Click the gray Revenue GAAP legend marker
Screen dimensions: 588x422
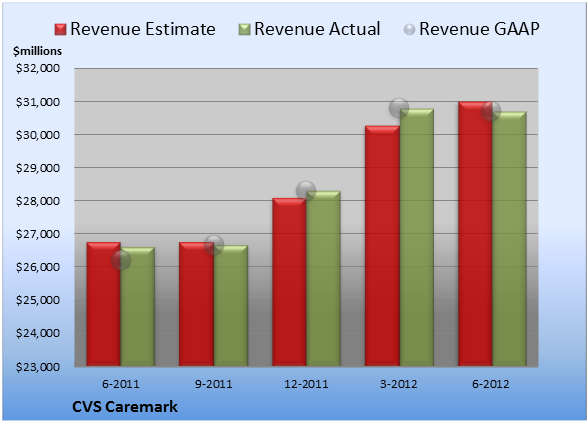click(x=409, y=29)
